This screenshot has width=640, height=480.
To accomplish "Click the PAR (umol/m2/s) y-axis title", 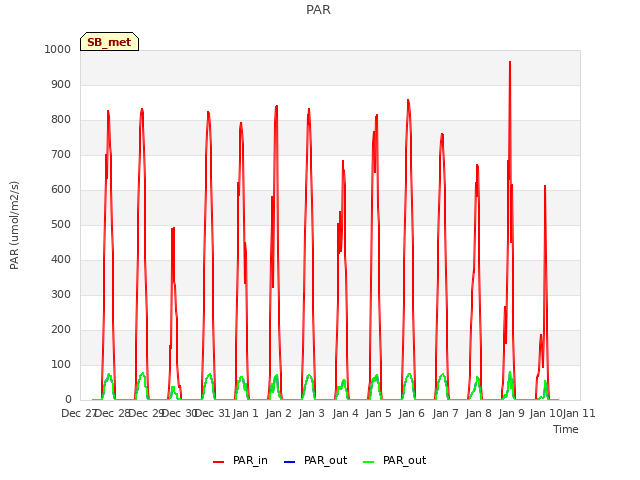I will pyautogui.click(x=14, y=225).
